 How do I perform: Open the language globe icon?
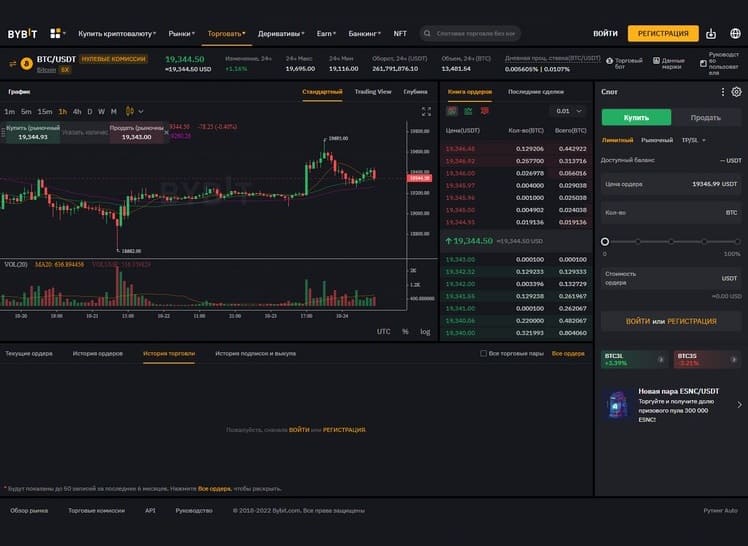(x=735, y=33)
